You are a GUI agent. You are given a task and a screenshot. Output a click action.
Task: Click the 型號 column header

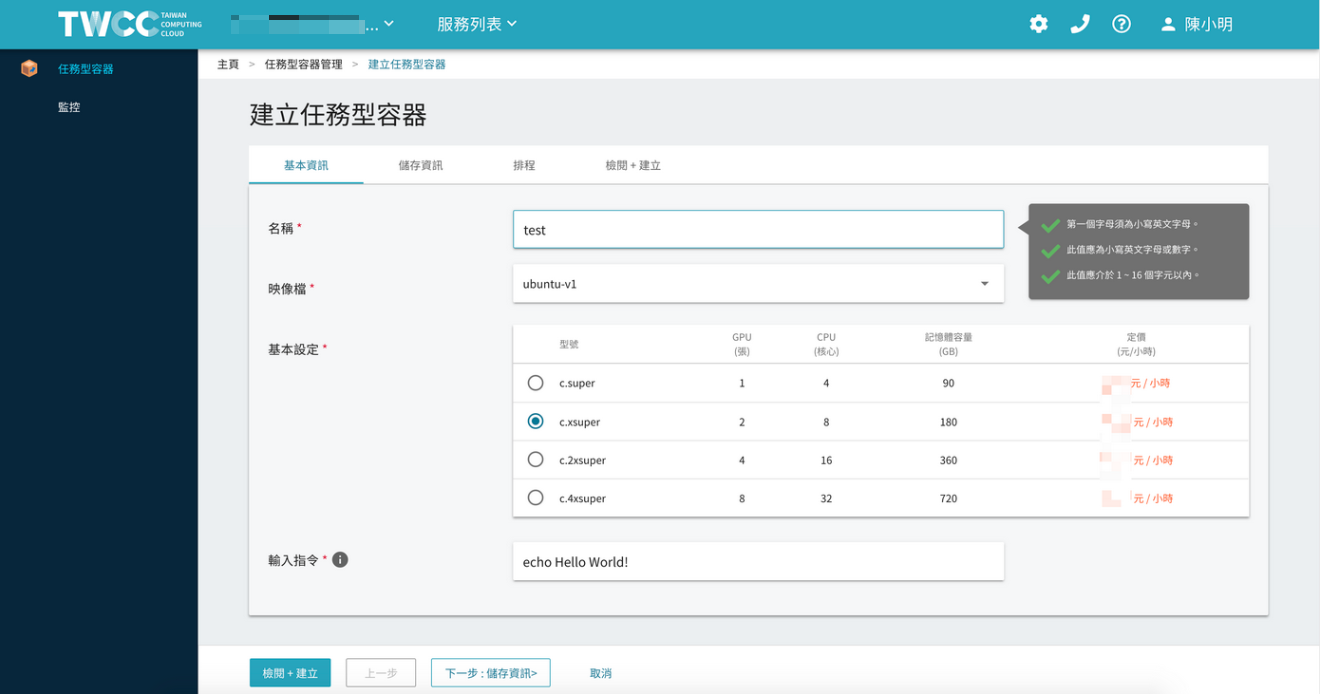569,344
